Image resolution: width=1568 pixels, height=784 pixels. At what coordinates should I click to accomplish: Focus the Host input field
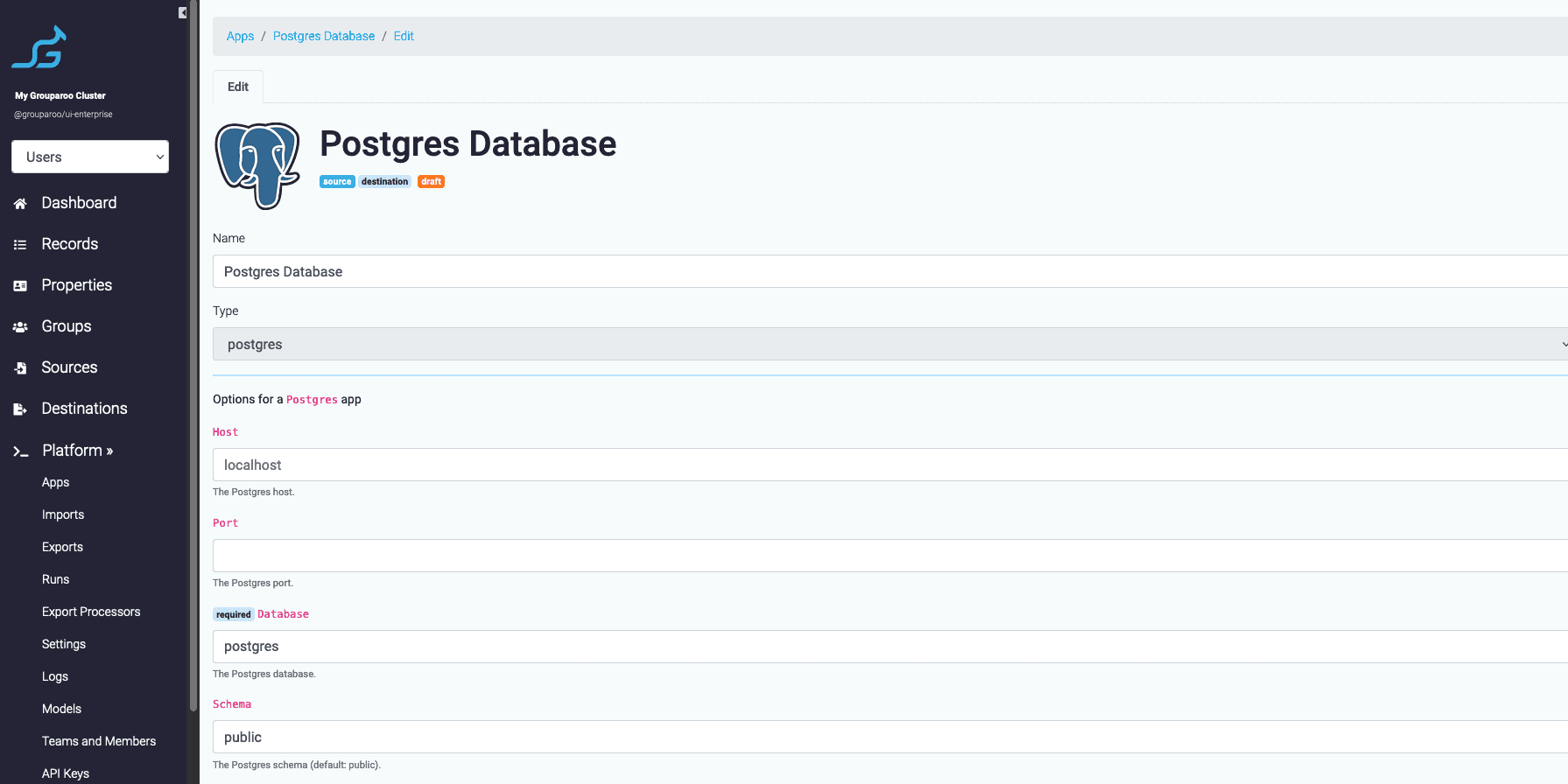[890, 465]
